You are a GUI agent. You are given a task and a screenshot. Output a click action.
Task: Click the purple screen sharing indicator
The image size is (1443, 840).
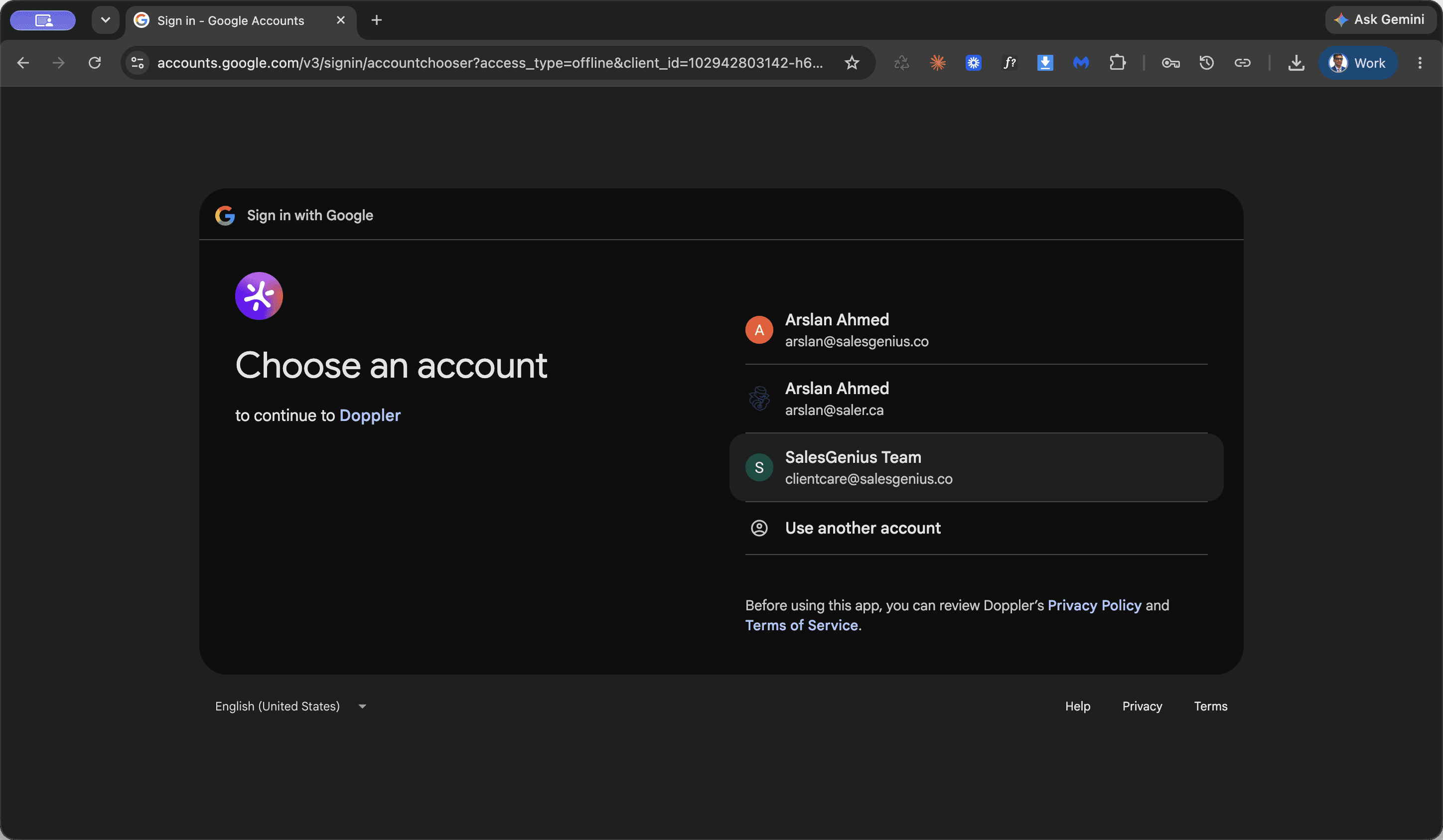43,20
